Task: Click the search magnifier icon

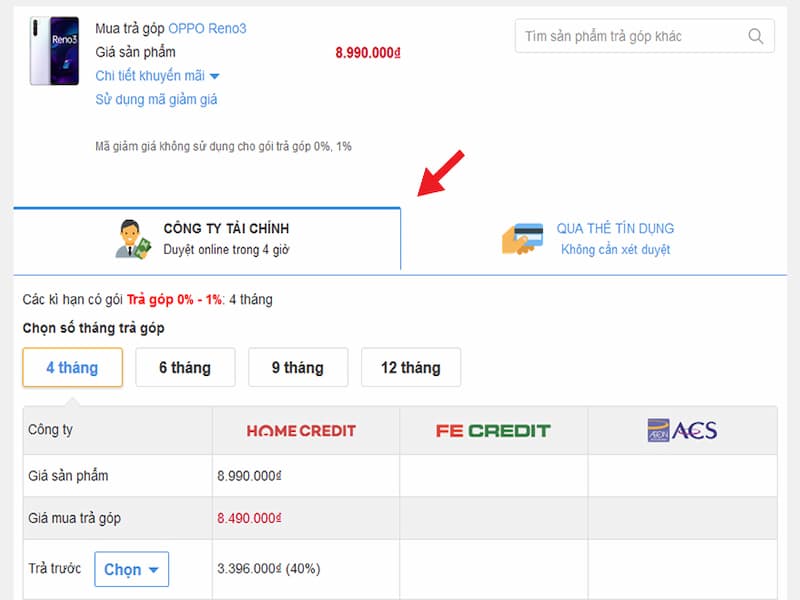Action: 756,37
